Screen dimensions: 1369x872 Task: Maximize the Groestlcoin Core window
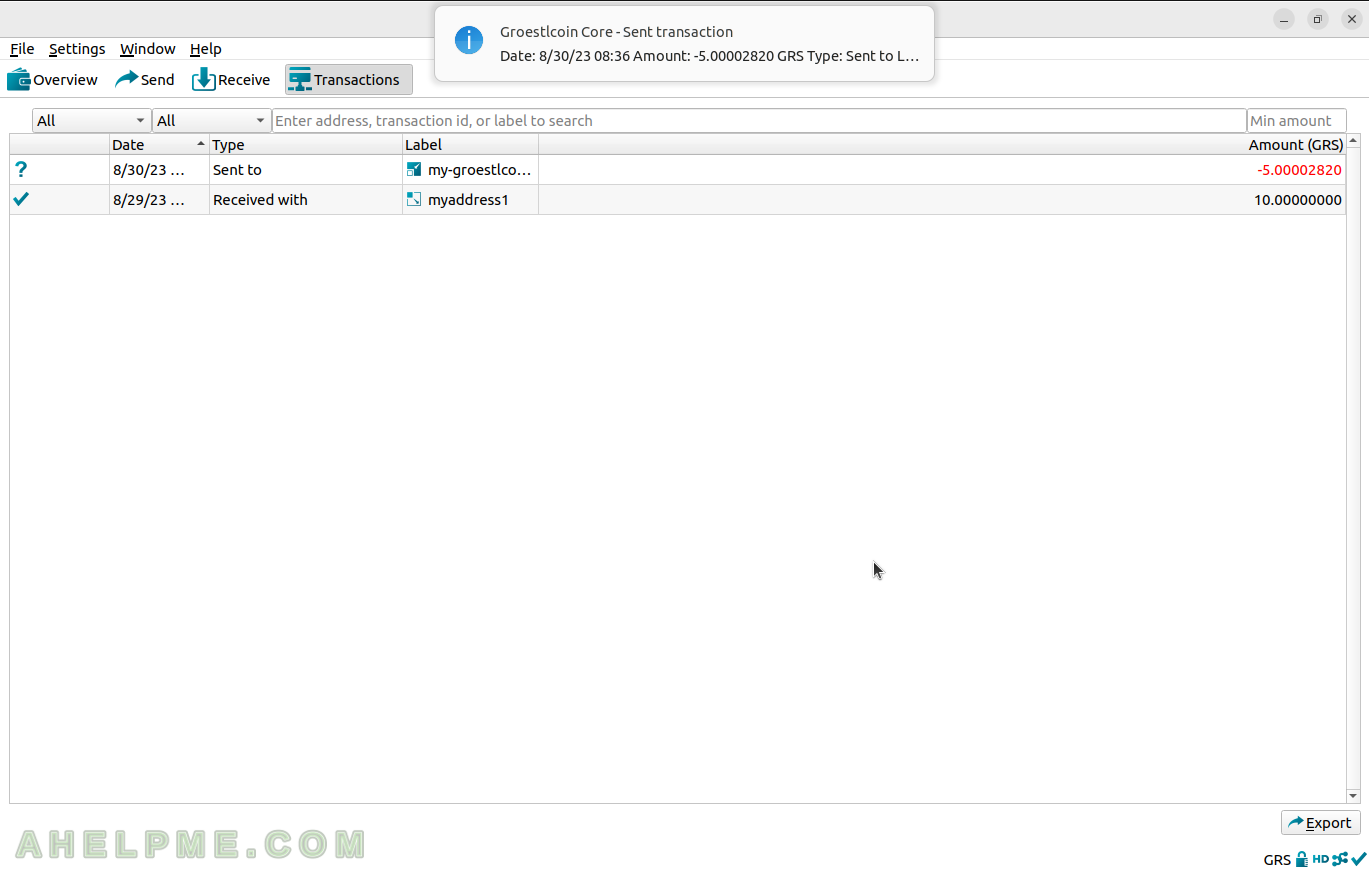pos(1318,19)
